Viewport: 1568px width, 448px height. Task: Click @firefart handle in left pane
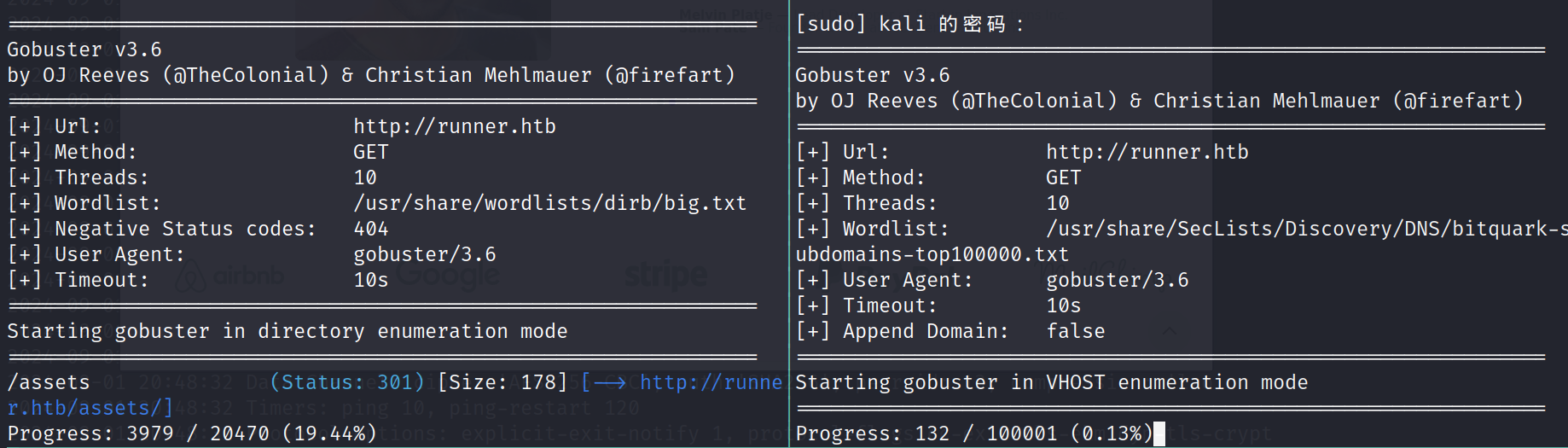(669, 75)
